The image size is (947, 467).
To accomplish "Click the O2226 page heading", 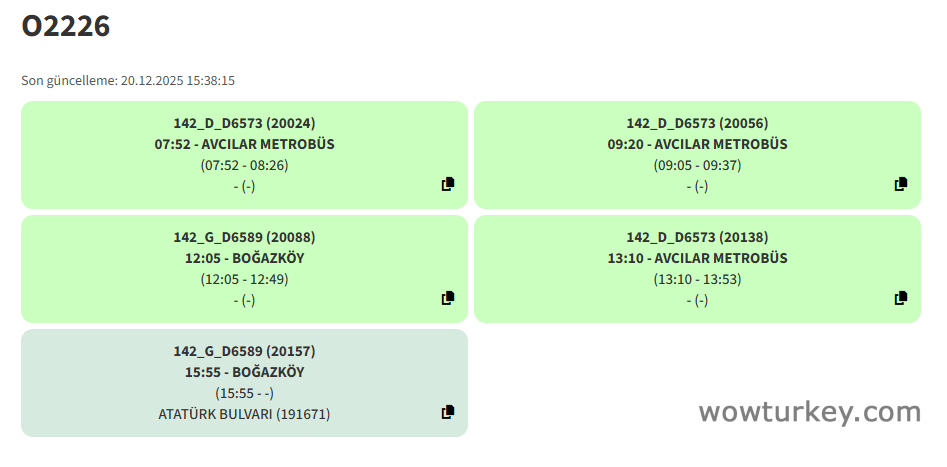I will (x=66, y=27).
